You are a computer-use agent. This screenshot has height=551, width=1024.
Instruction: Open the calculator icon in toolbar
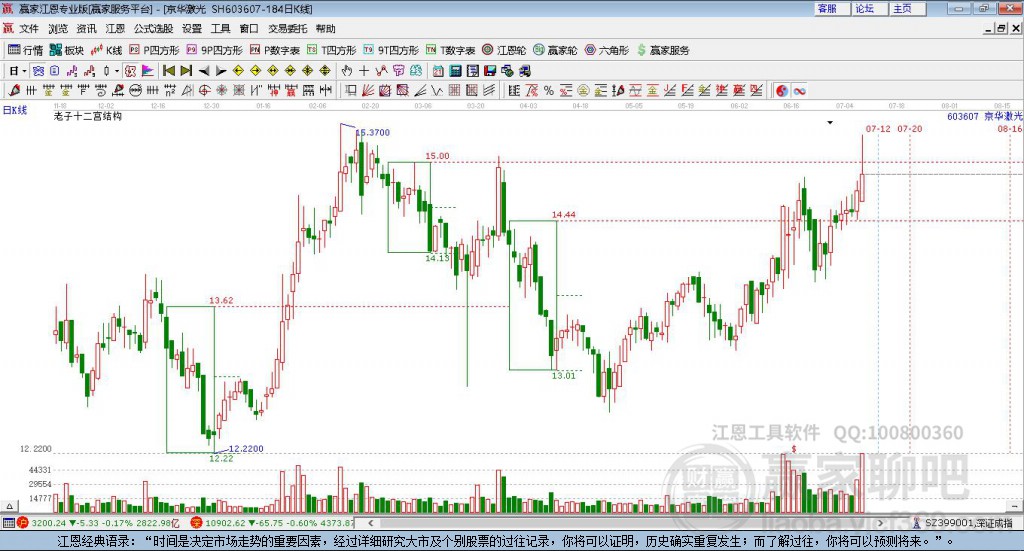pyautogui.click(x=455, y=71)
